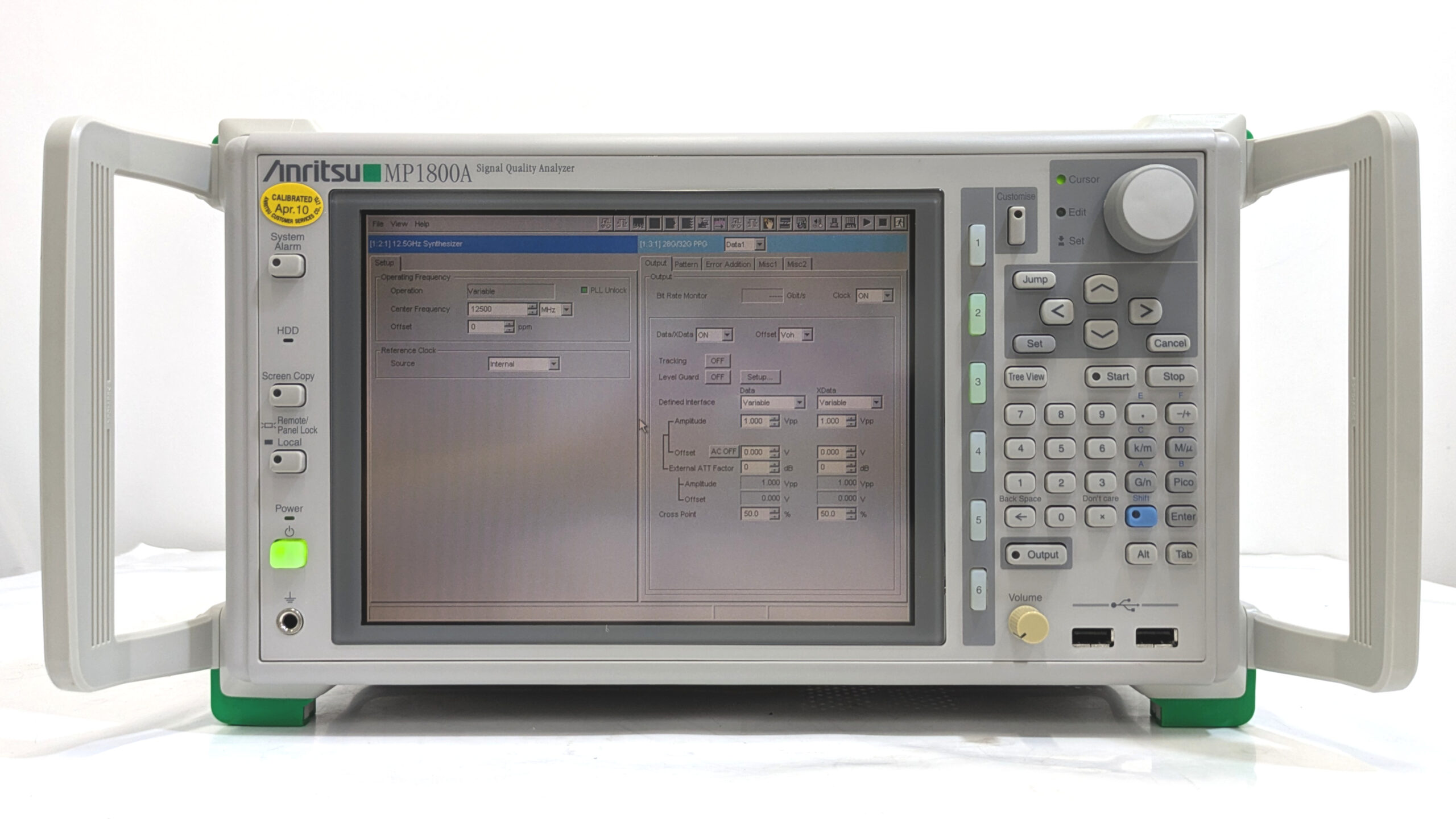Screen dimensions: 1456x819
Task: Open the Data1 channel dropdown
Action: pos(744,244)
